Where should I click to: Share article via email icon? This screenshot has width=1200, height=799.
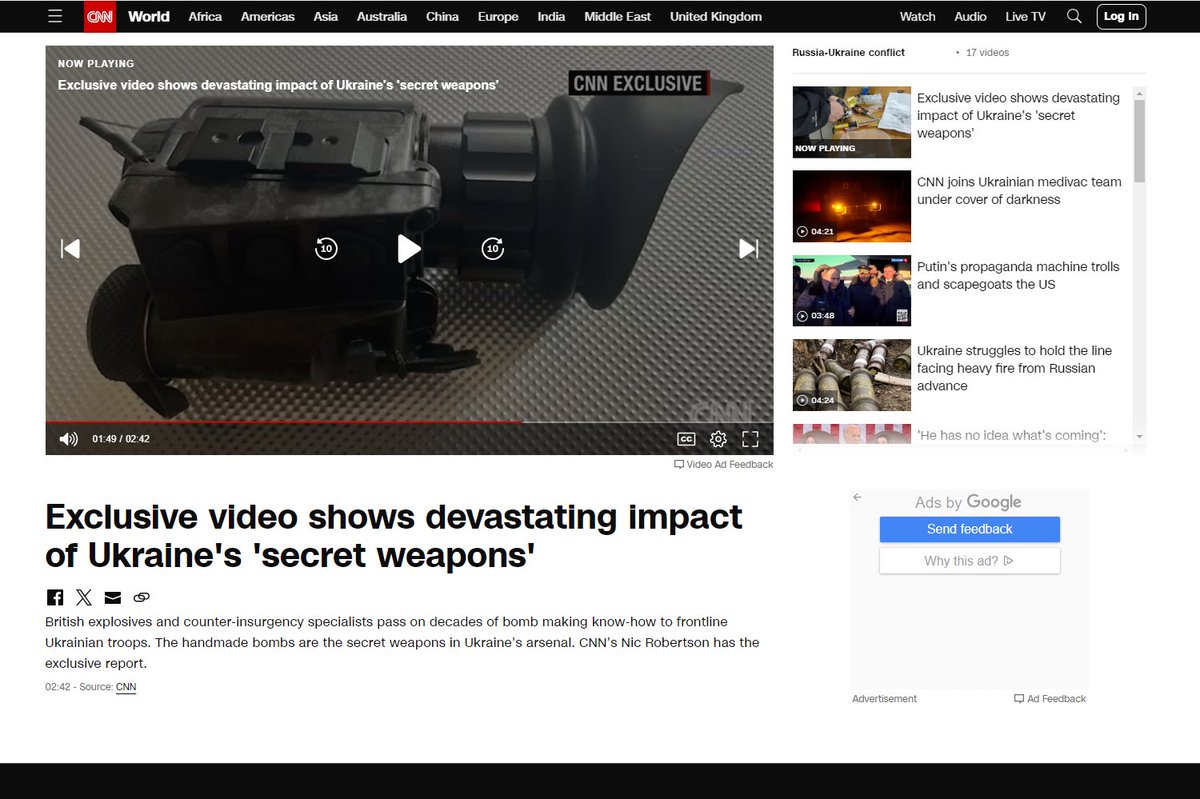click(x=113, y=597)
